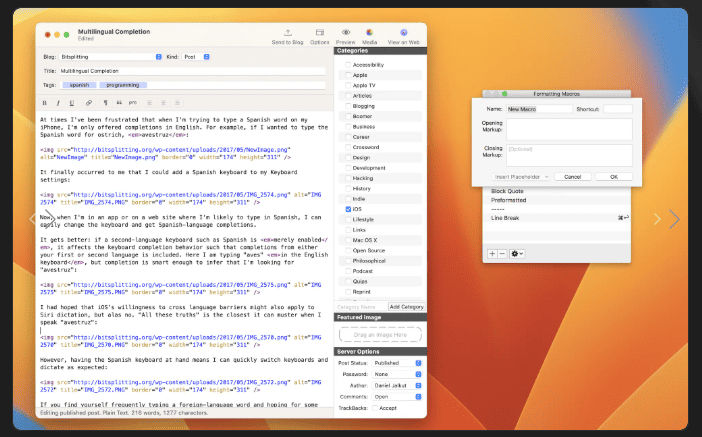This screenshot has height=437, width=702.
Task: Enable the TrackBacks Accept checkbox
Action: tap(375, 408)
